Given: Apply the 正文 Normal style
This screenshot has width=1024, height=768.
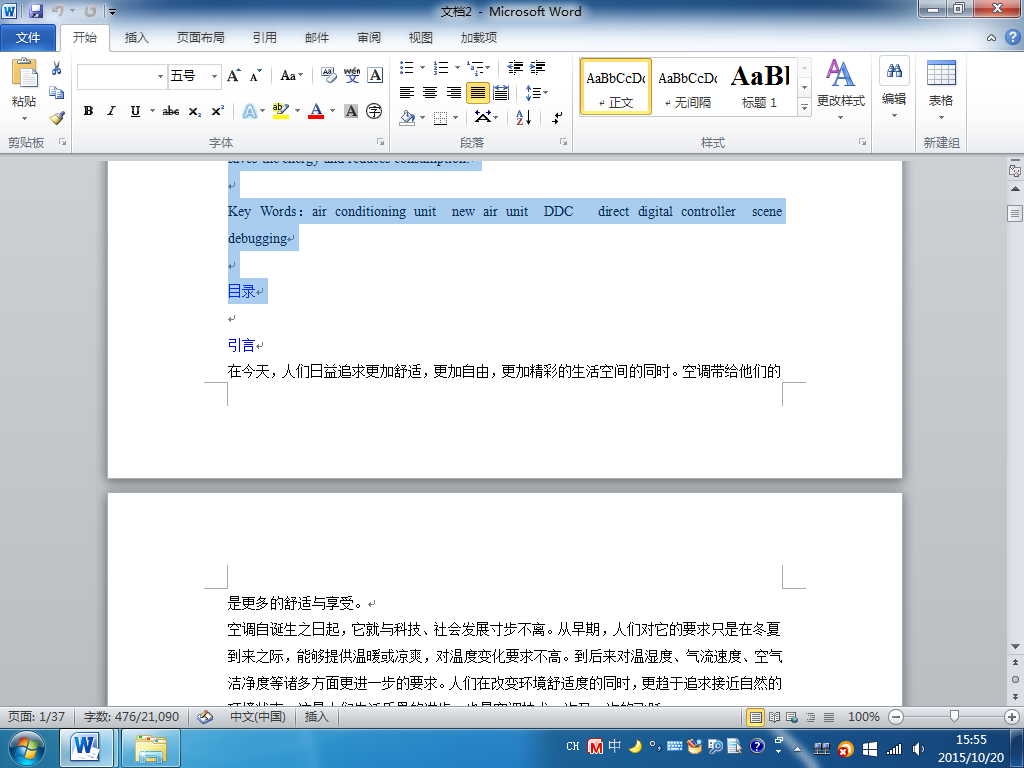Looking at the screenshot, I should pos(616,87).
